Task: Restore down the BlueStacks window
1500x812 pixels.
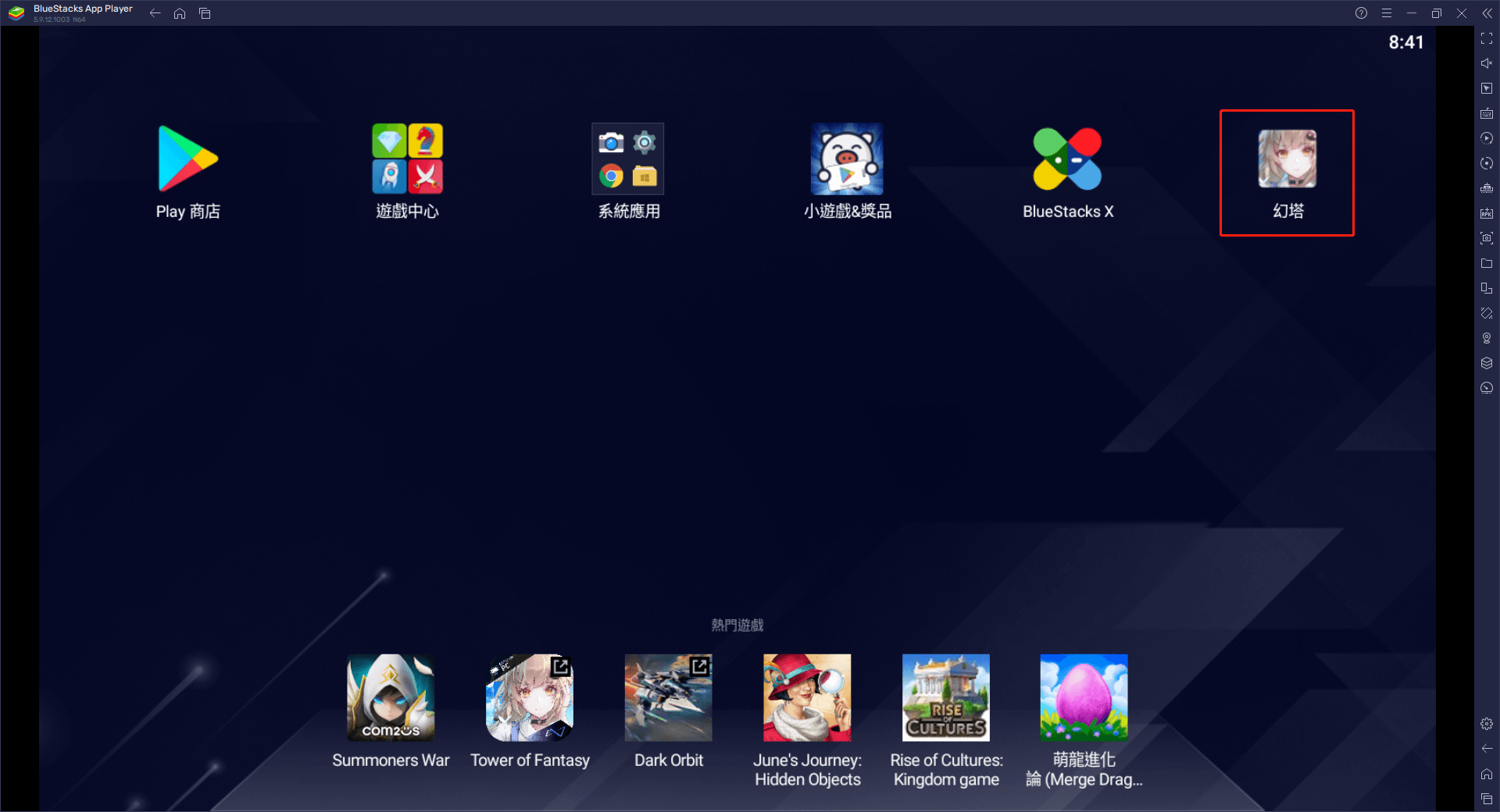Action: coord(1436,13)
